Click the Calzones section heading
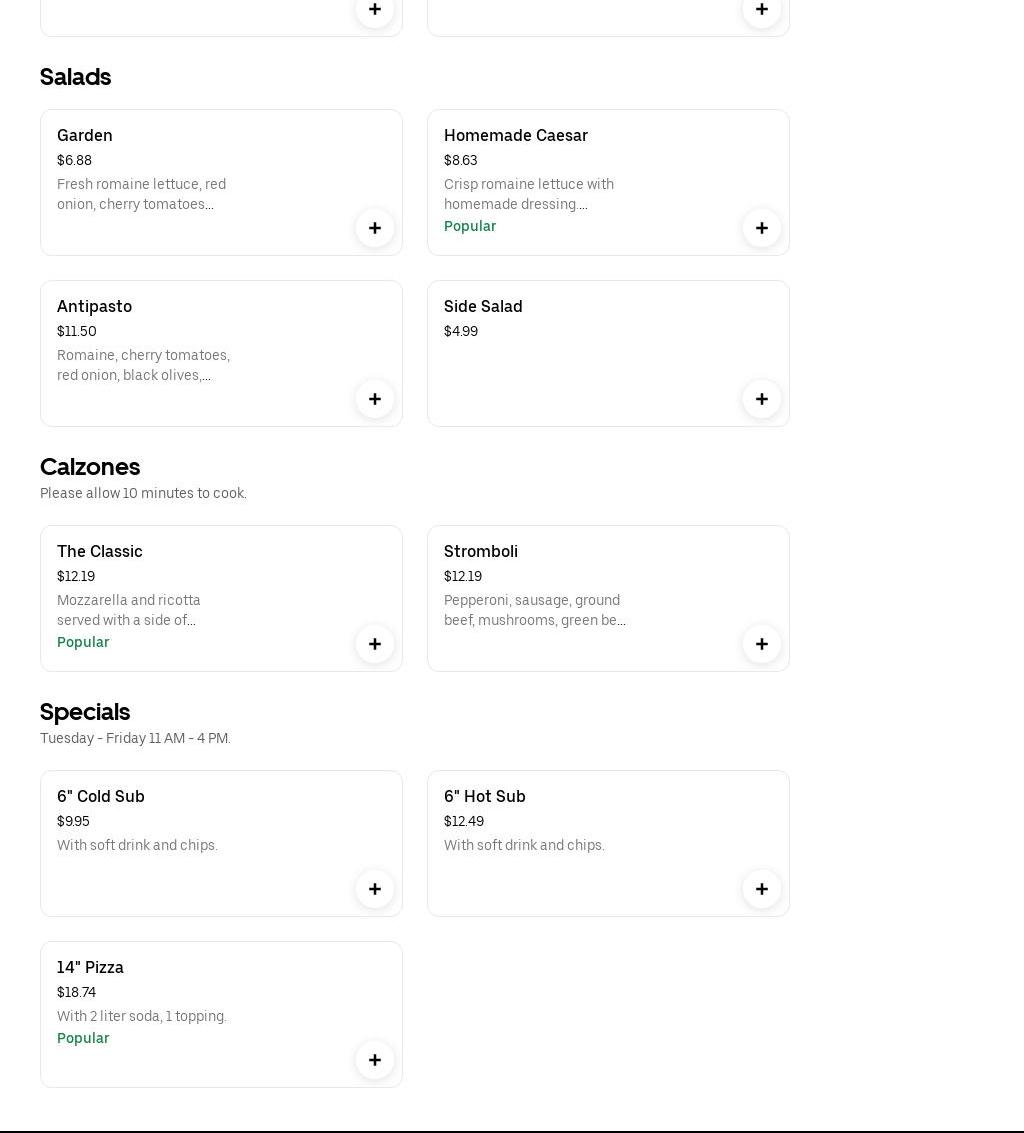Screen dimensions: 1024x1133 (x=90, y=467)
